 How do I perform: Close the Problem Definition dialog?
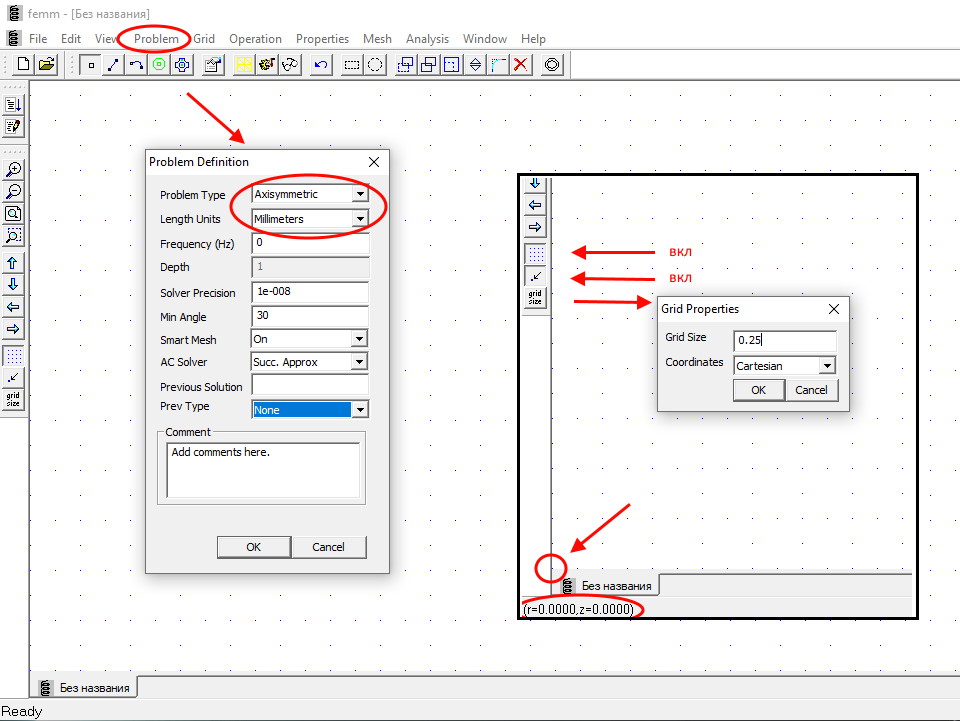pyautogui.click(x=374, y=162)
